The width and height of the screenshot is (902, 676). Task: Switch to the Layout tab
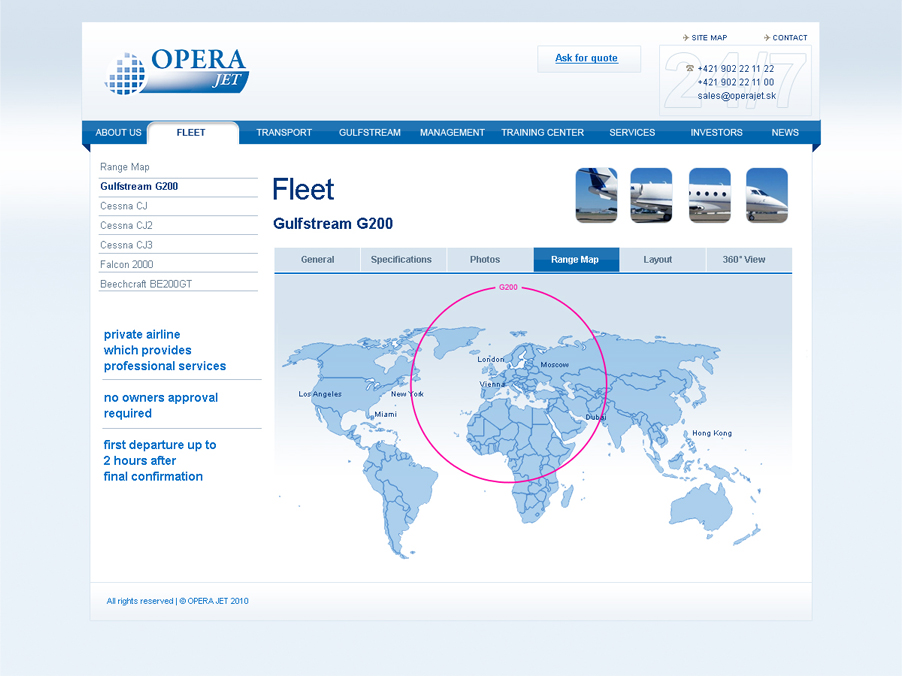[x=663, y=259]
